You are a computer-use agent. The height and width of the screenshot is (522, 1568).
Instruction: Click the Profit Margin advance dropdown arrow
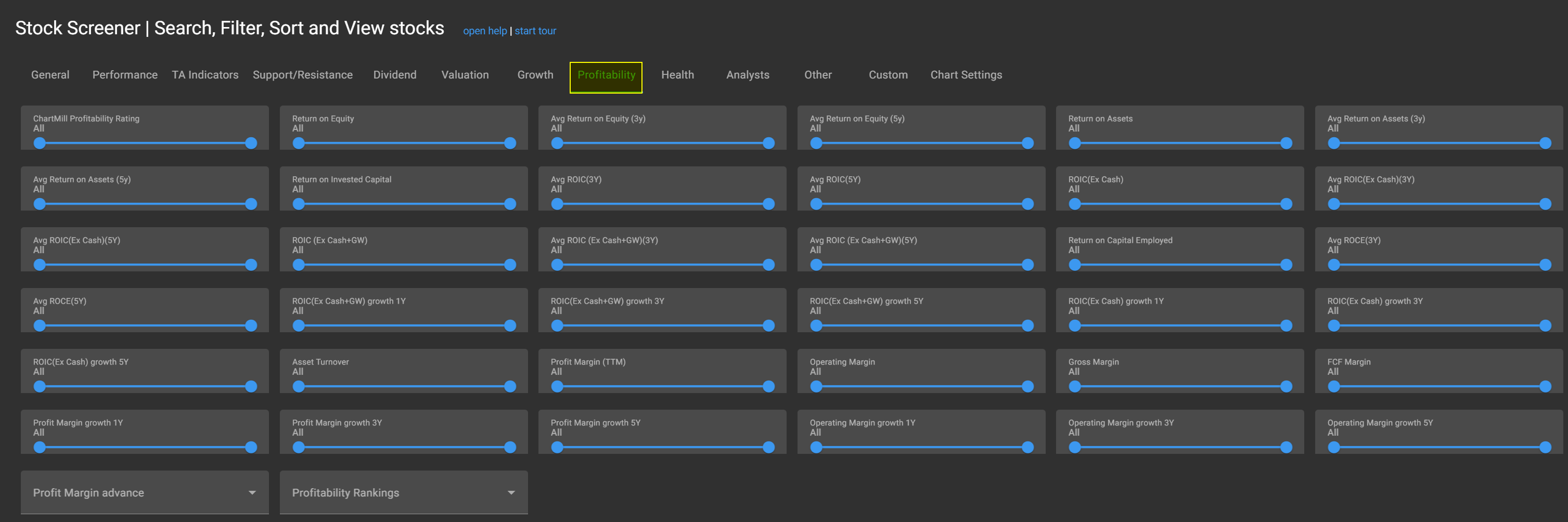(x=252, y=492)
